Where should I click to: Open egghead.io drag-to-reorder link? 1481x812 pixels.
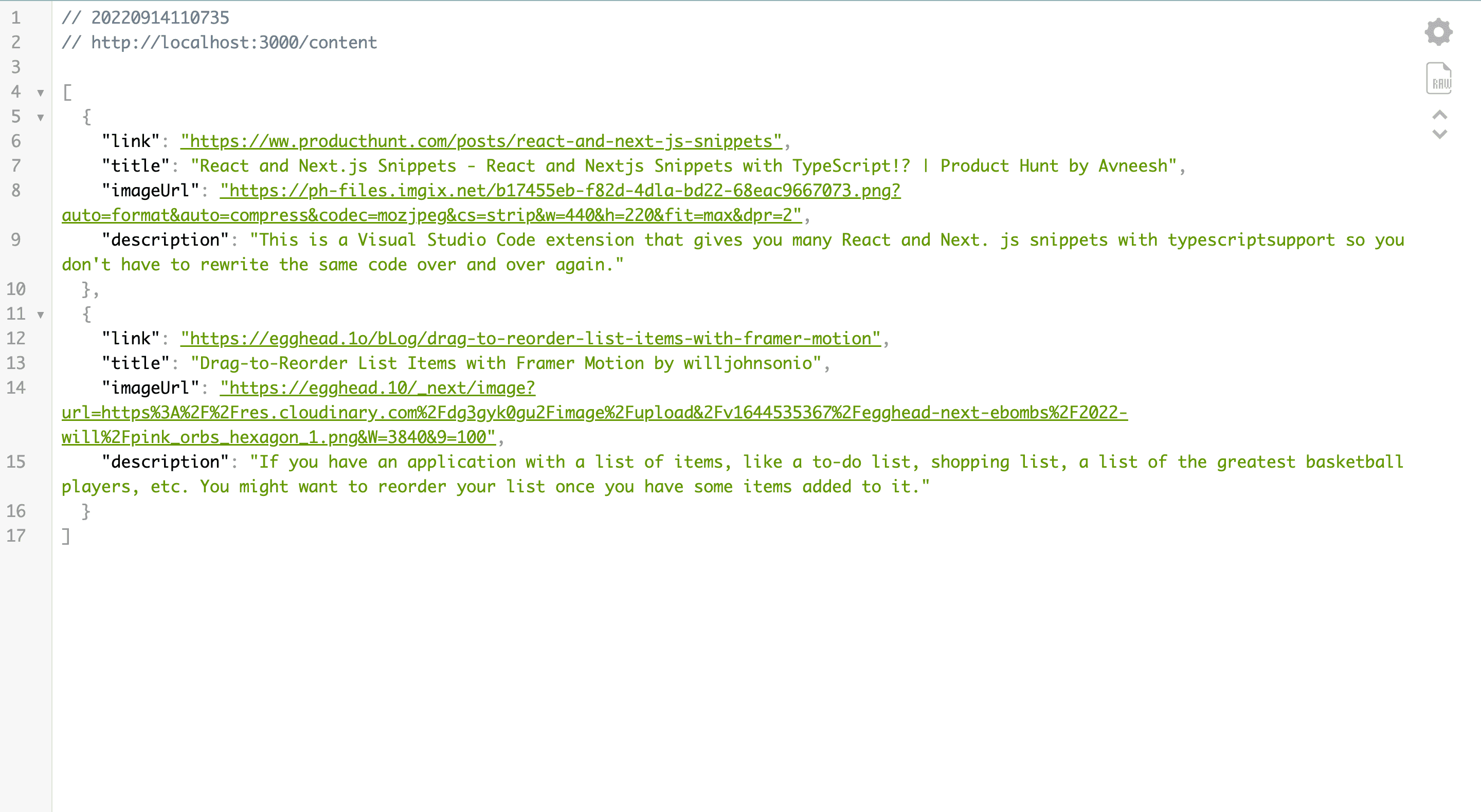(x=530, y=338)
